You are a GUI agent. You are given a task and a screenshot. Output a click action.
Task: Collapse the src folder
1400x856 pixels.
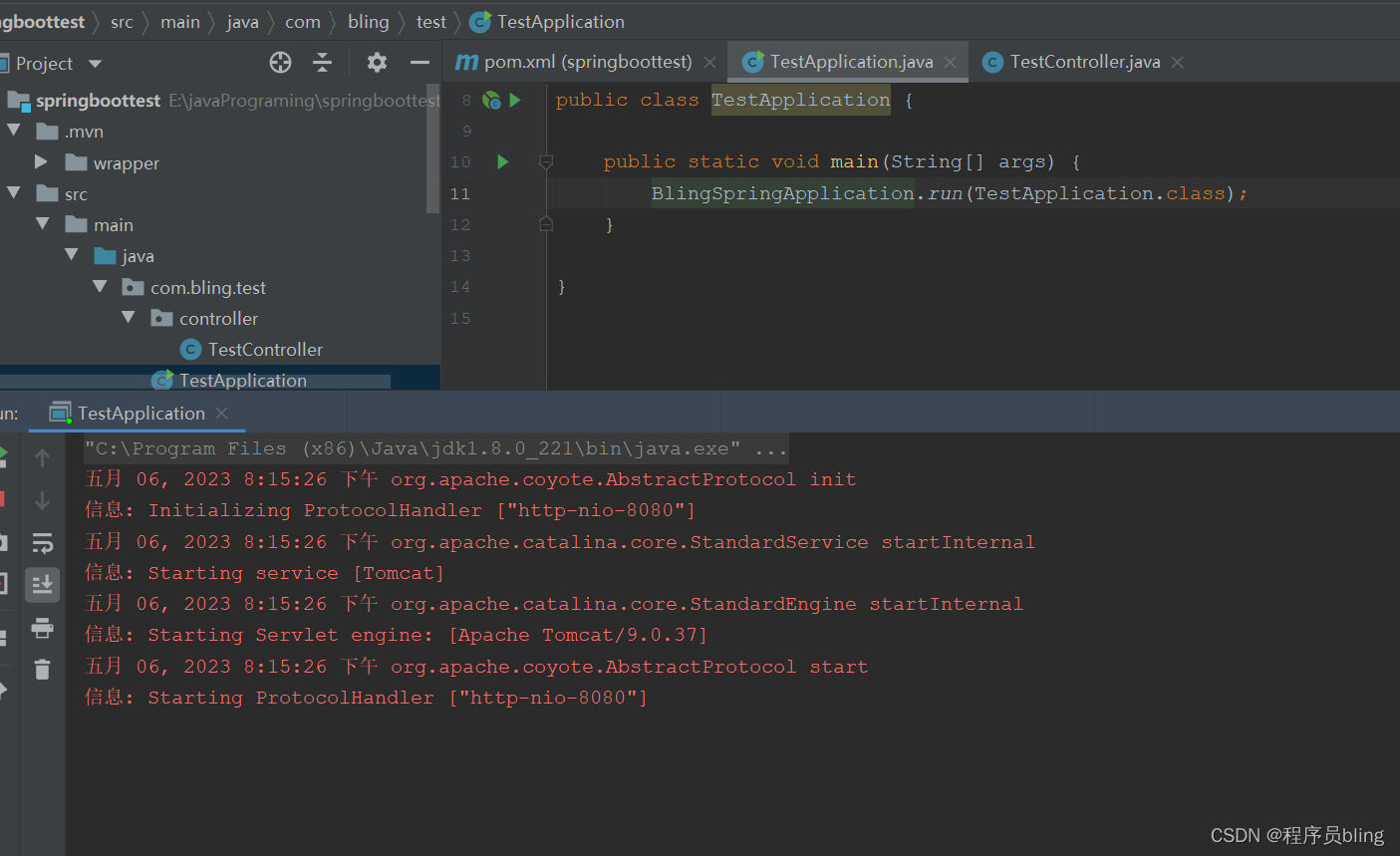(14, 192)
